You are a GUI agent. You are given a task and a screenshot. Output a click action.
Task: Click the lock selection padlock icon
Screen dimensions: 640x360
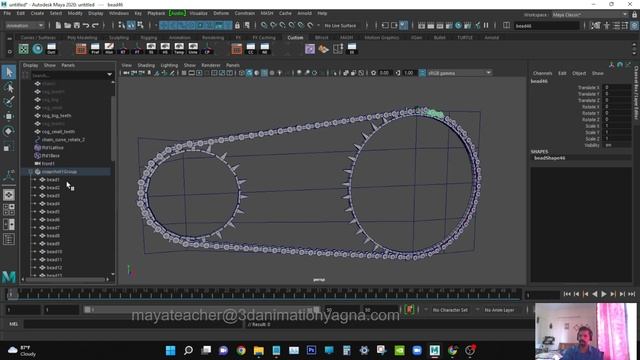237,25
